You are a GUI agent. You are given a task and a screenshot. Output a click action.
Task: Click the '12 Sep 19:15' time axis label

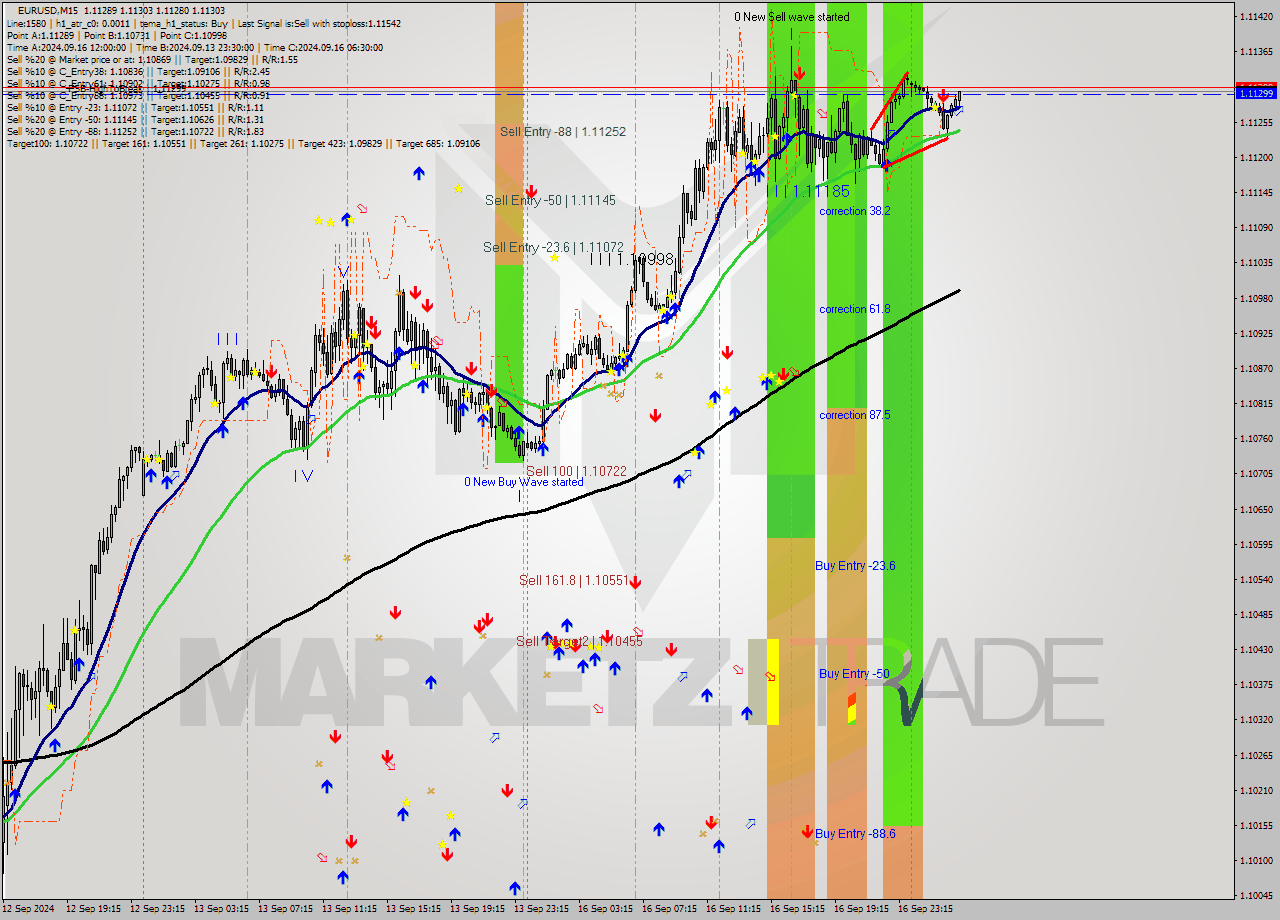click(x=93, y=909)
